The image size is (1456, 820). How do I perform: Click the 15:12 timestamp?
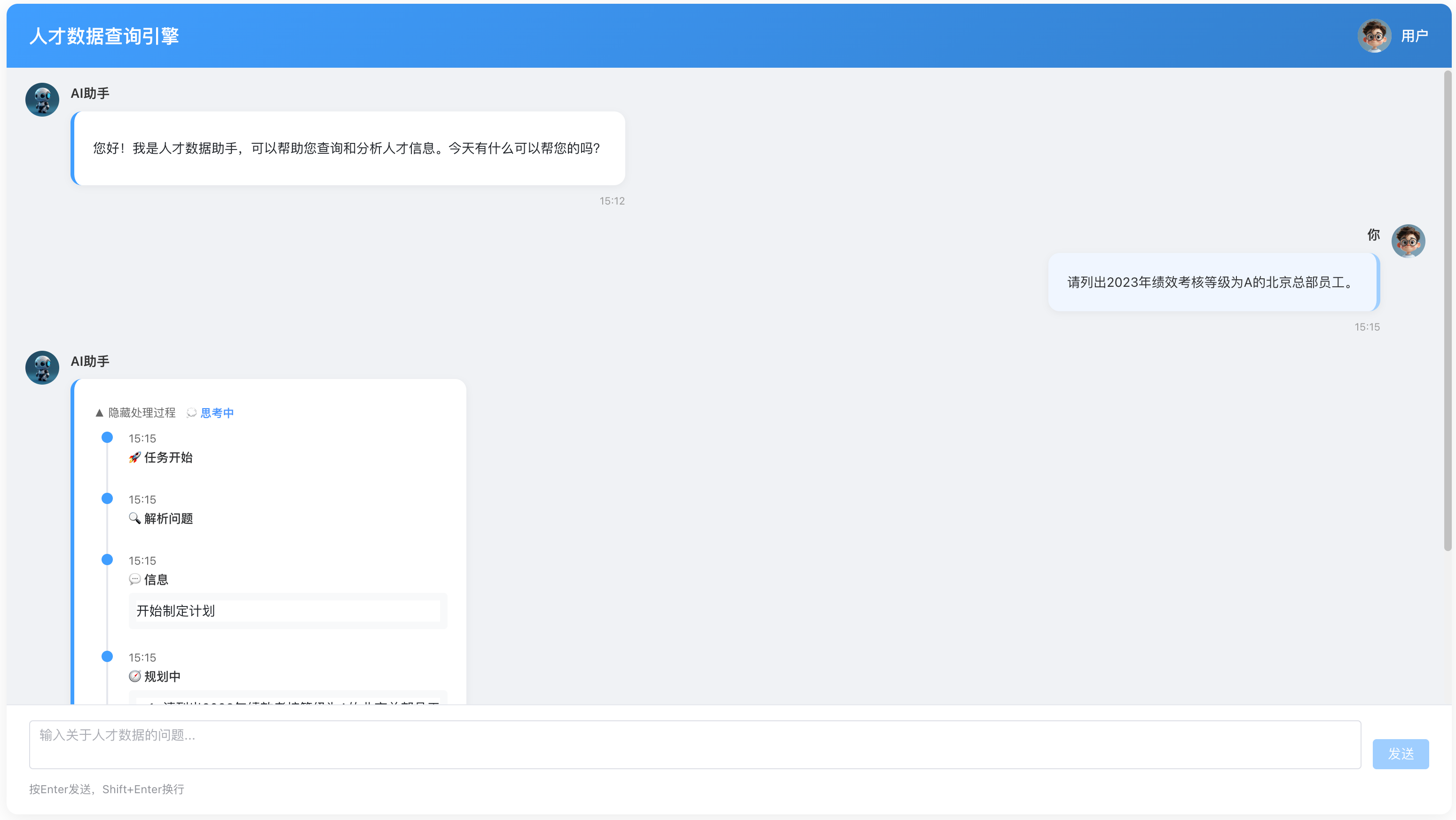(x=612, y=201)
